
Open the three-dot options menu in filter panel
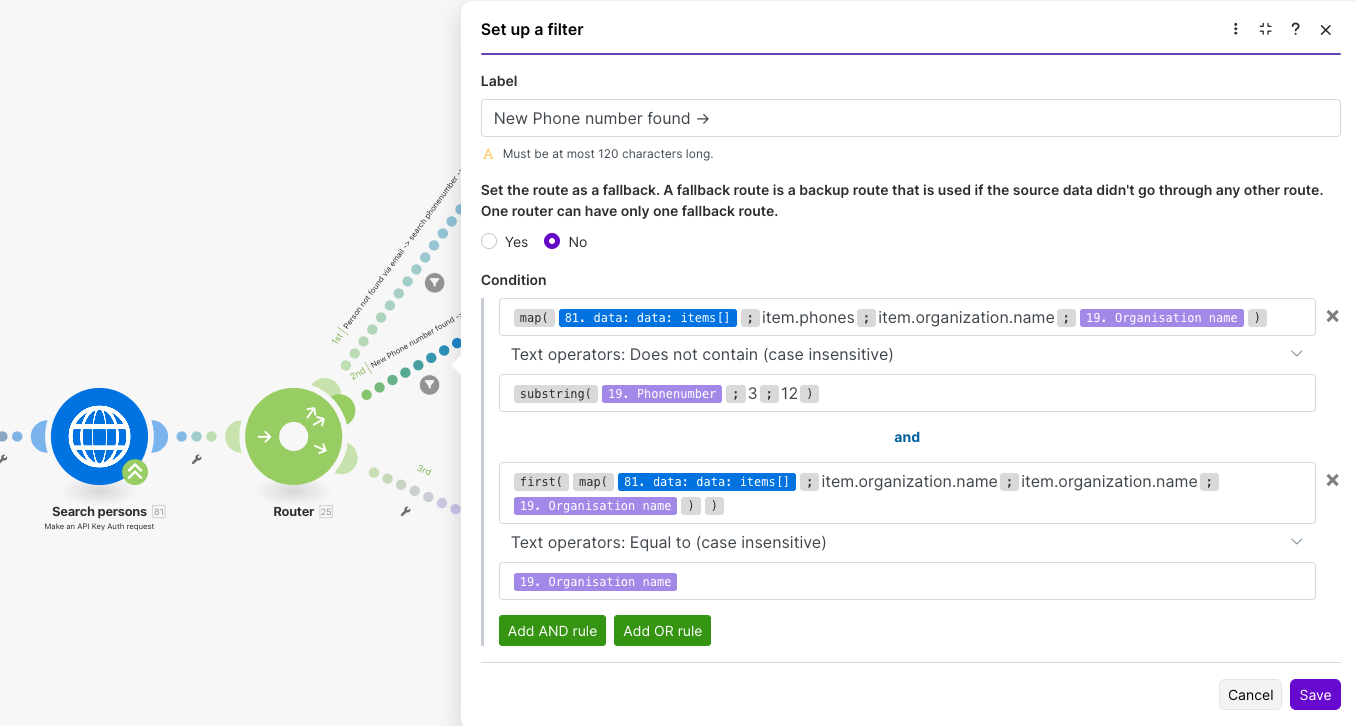(1236, 29)
